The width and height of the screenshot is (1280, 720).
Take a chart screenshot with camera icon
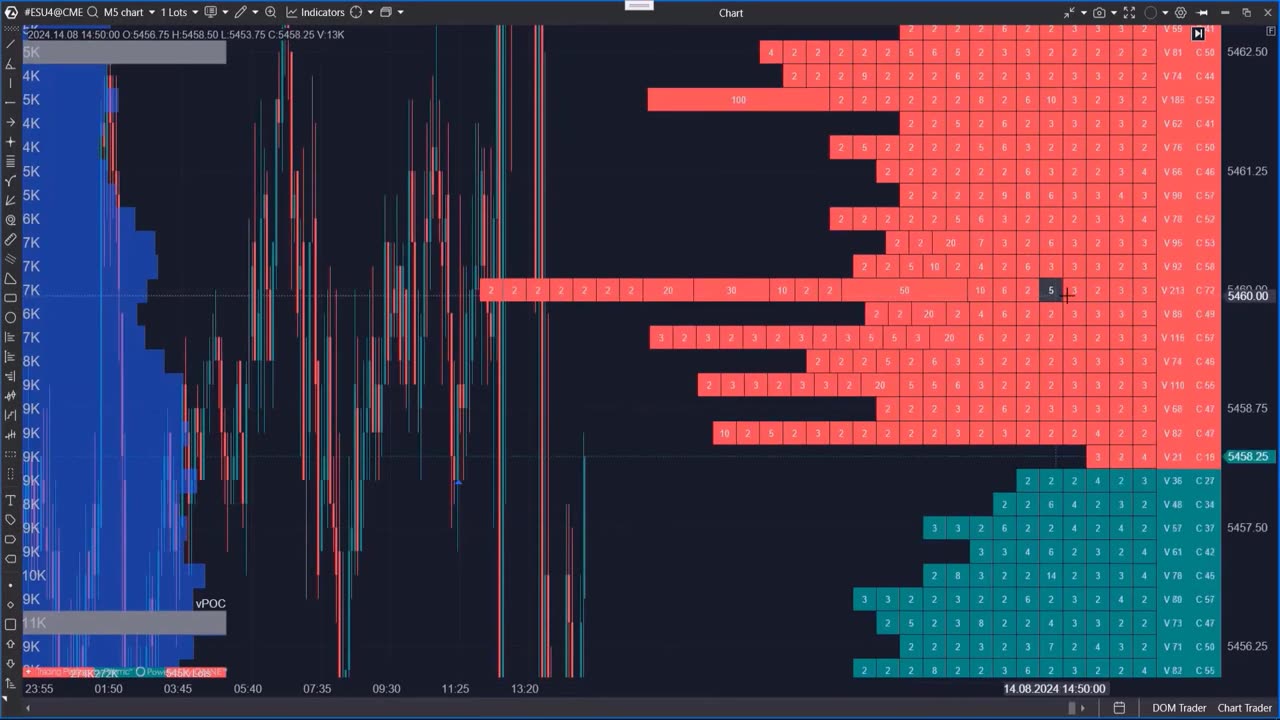[1099, 12]
